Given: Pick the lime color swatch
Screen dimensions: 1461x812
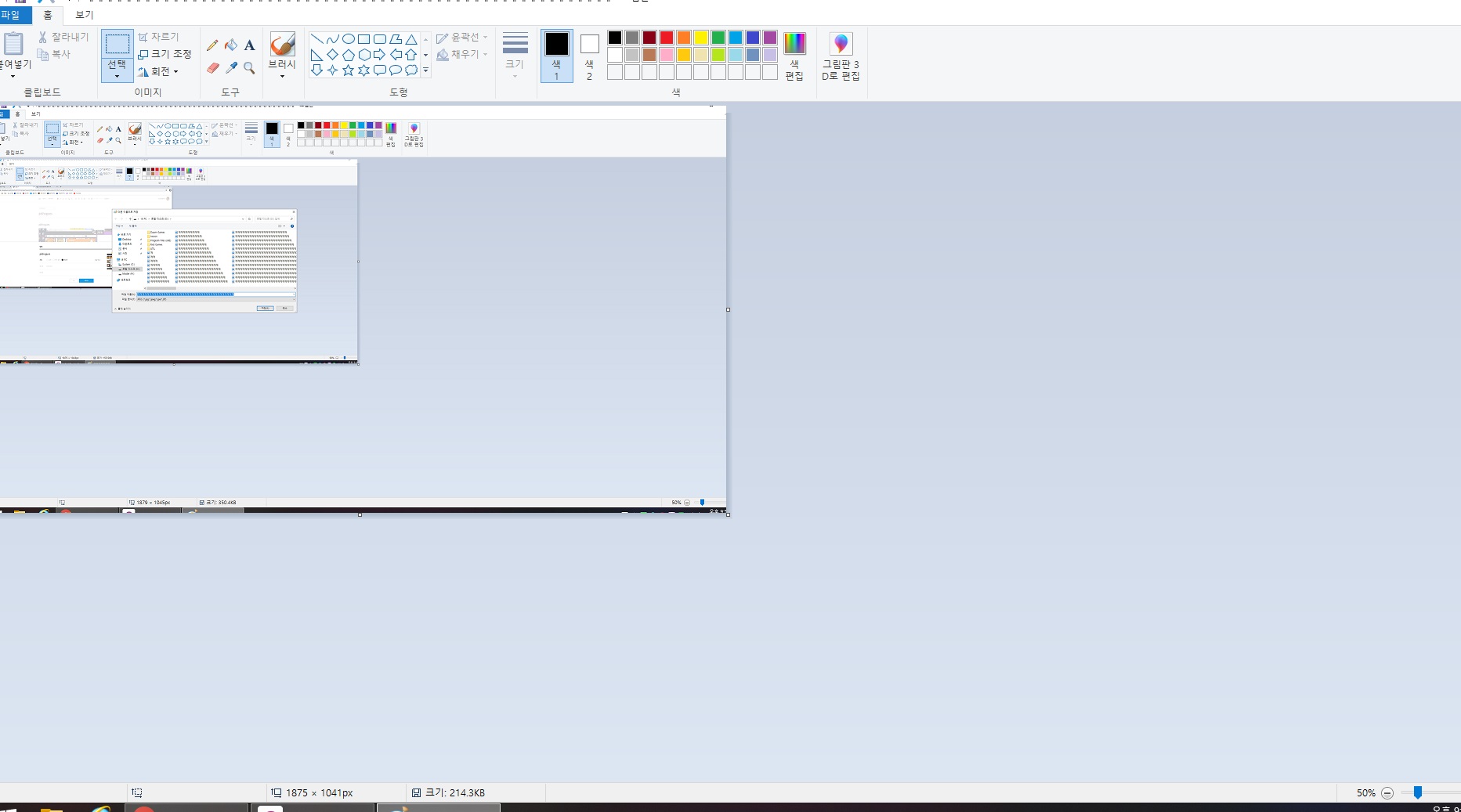Looking at the screenshot, I should tap(718, 55).
